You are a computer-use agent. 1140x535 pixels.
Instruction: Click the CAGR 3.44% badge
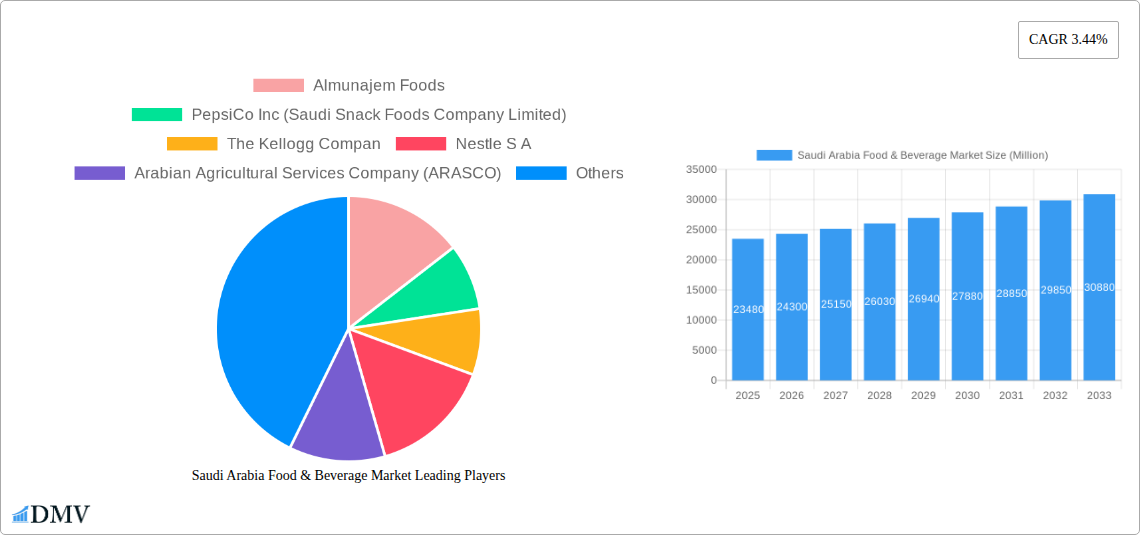pos(1068,40)
